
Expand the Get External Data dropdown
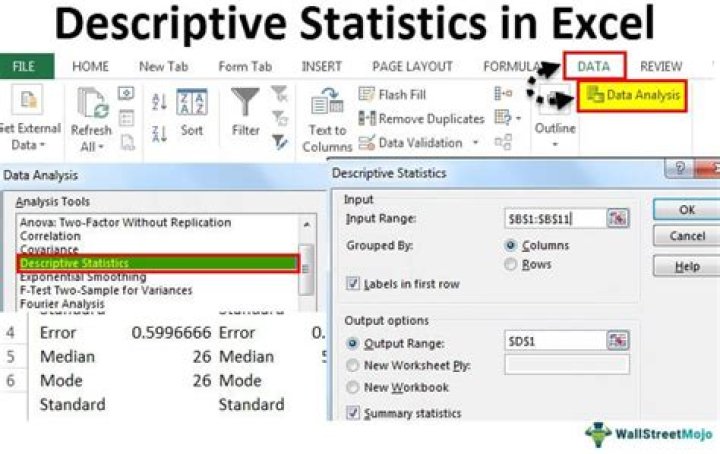(43, 145)
